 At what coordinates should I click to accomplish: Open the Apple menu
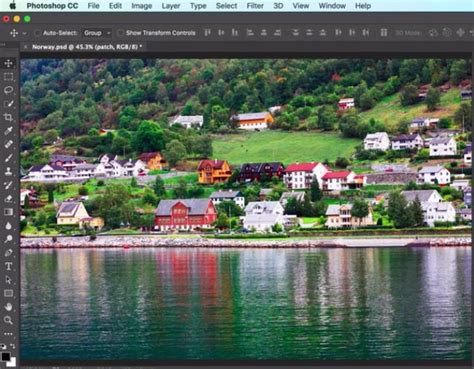[13, 6]
